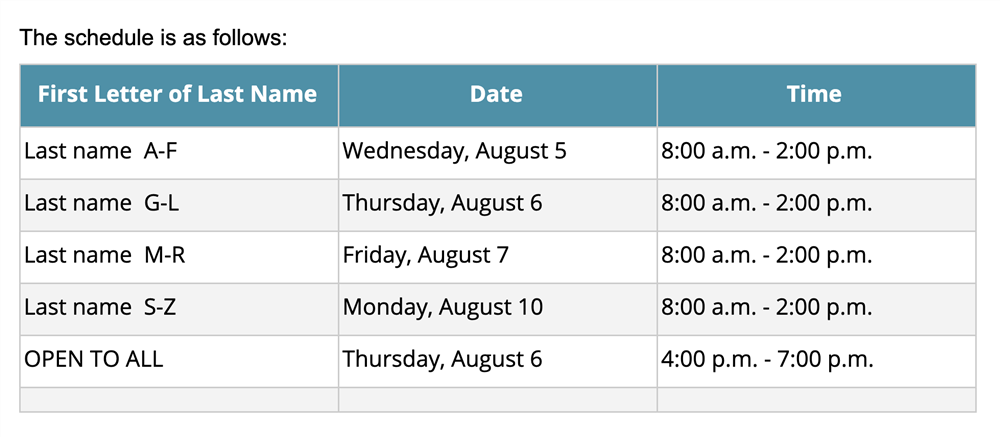
Task: Click the empty bottom Time column cell
Action: (816, 399)
